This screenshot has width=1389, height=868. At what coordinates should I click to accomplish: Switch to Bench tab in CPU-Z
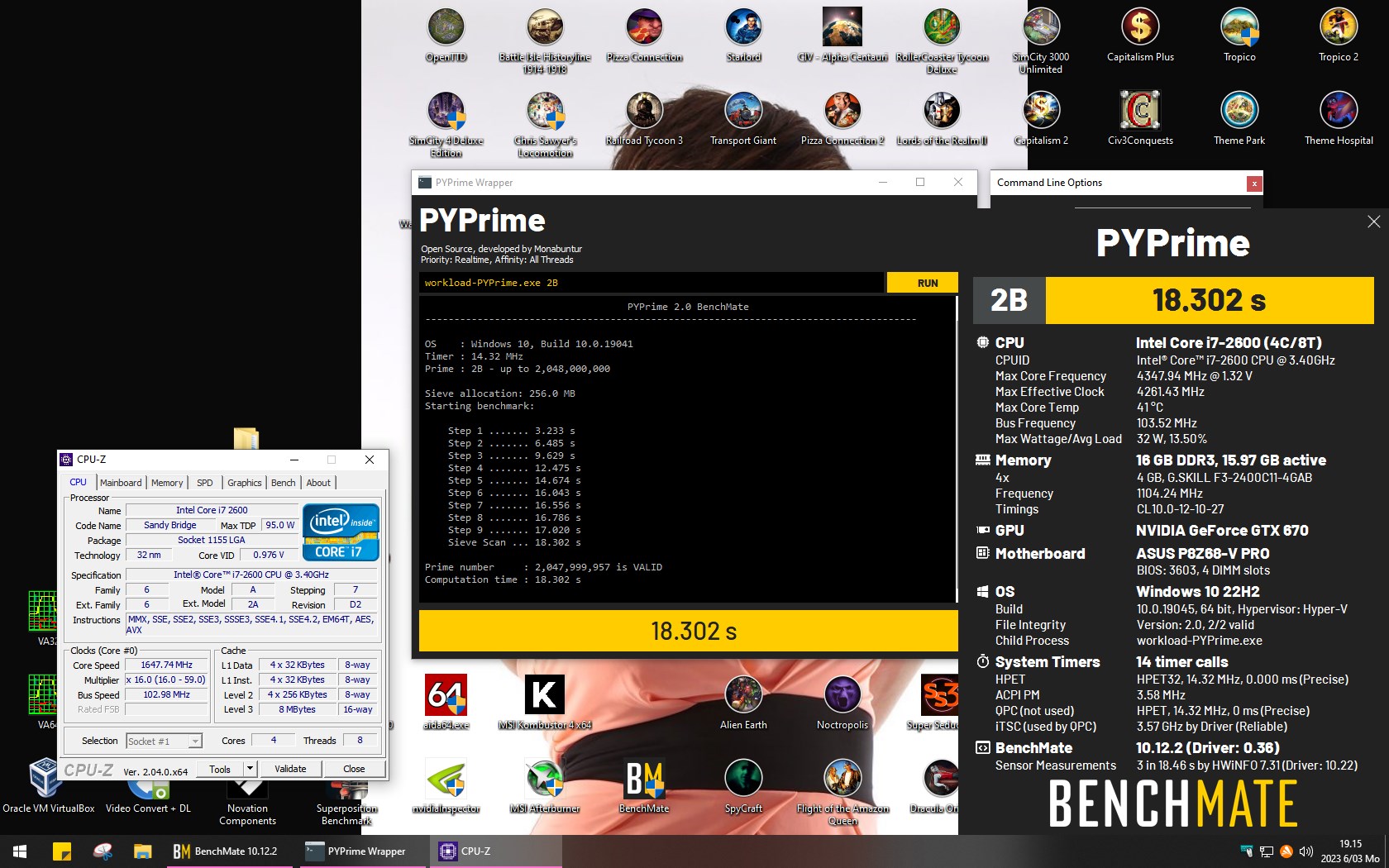(x=284, y=483)
